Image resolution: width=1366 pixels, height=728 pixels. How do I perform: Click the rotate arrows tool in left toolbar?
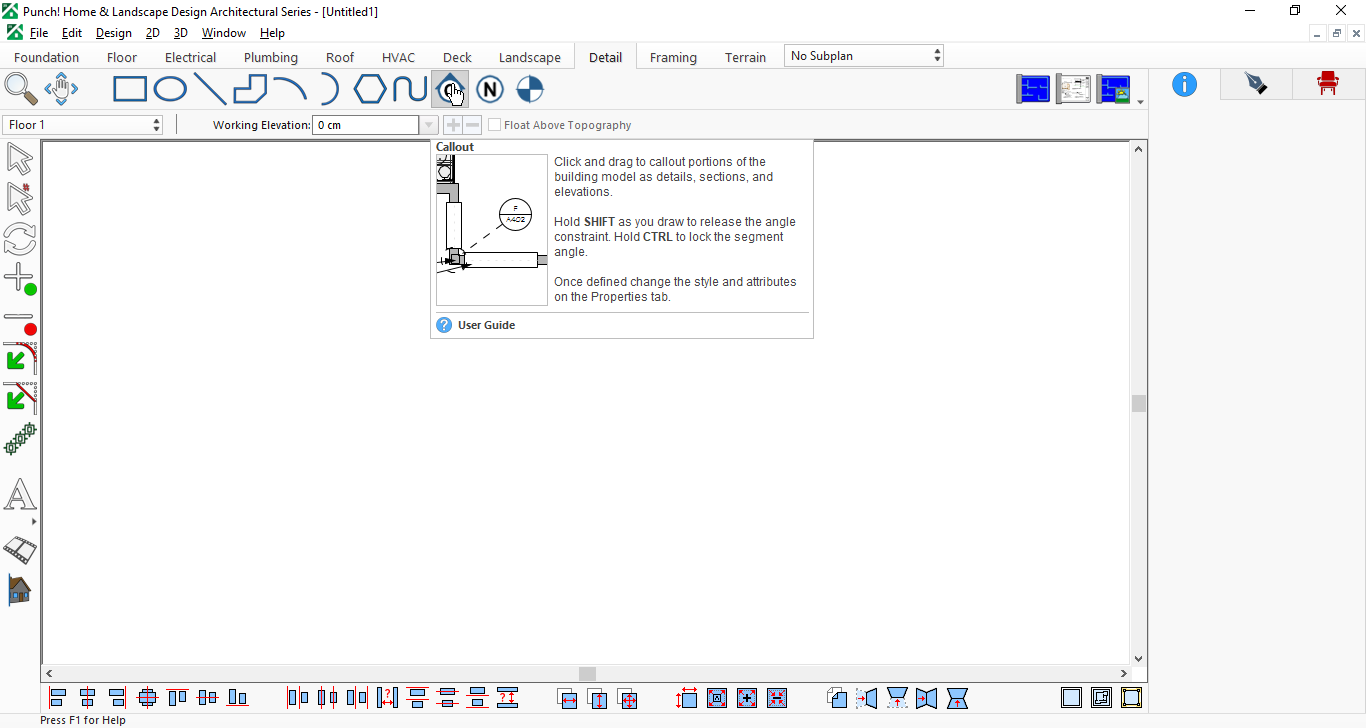tap(20, 239)
